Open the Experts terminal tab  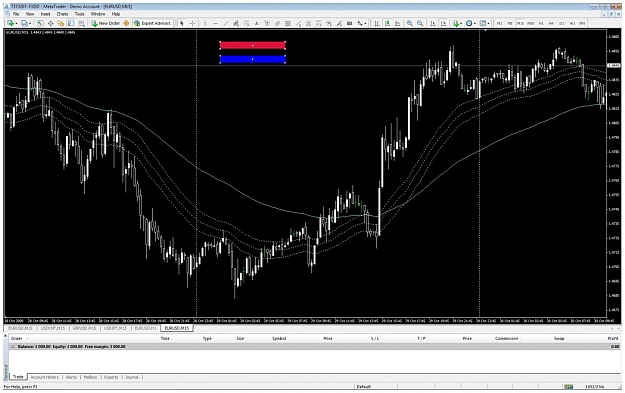(x=111, y=377)
